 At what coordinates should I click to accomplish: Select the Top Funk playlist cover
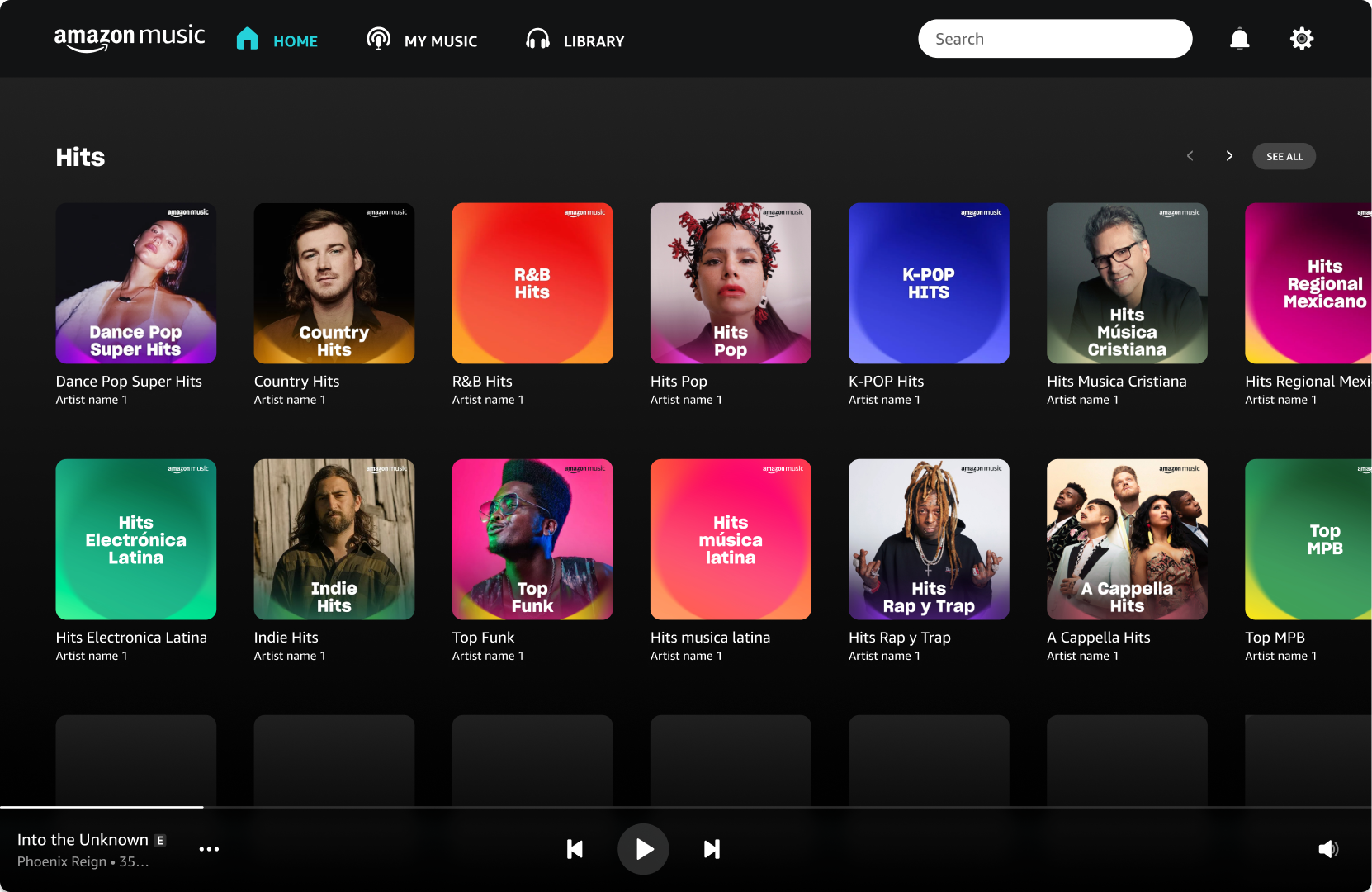click(x=532, y=539)
